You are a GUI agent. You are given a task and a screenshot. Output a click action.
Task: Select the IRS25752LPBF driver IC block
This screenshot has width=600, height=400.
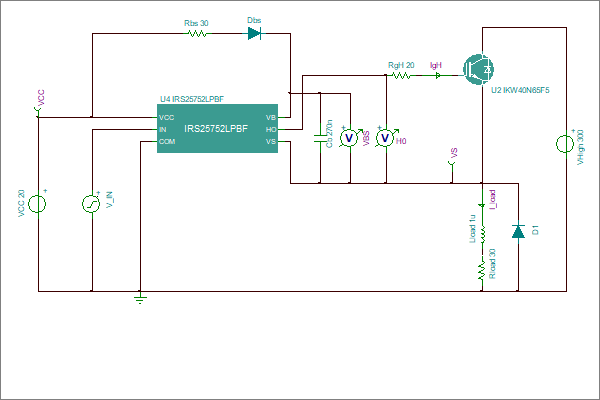pyautogui.click(x=217, y=129)
